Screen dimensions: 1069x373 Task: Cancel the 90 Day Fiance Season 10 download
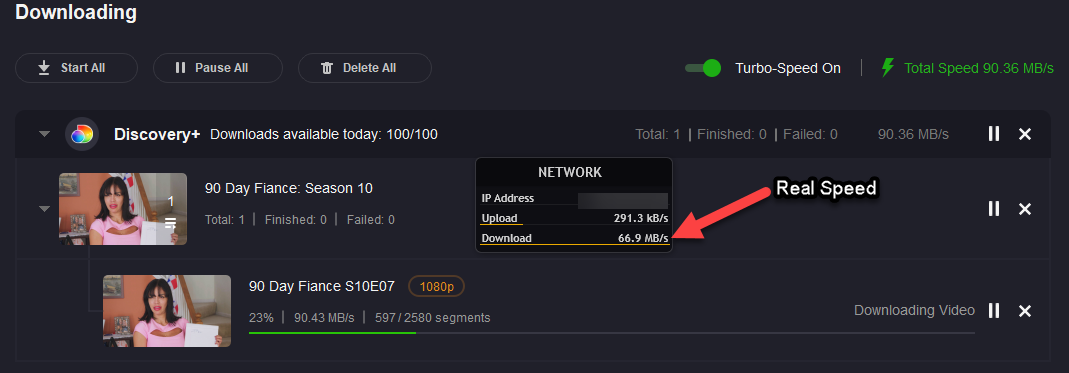coord(1025,209)
